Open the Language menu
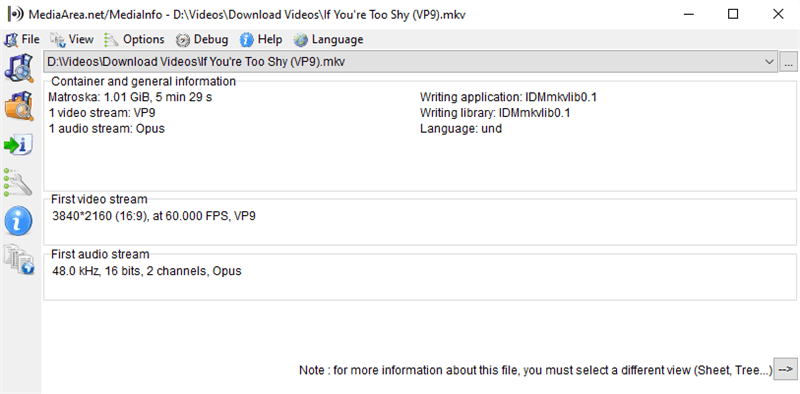Screen dimensions: 800x394 (329, 39)
